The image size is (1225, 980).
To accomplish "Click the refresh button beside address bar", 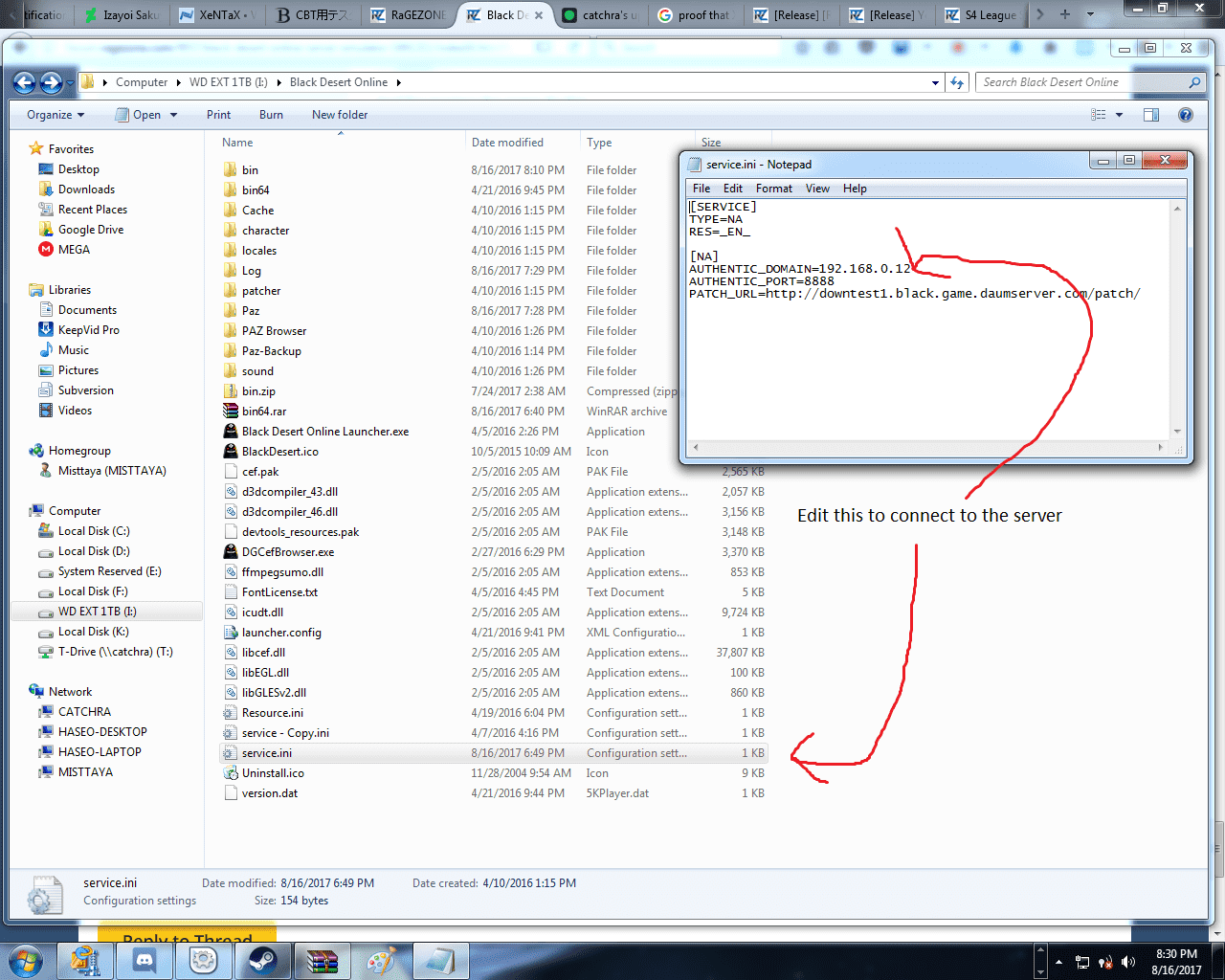I will pos(957,83).
